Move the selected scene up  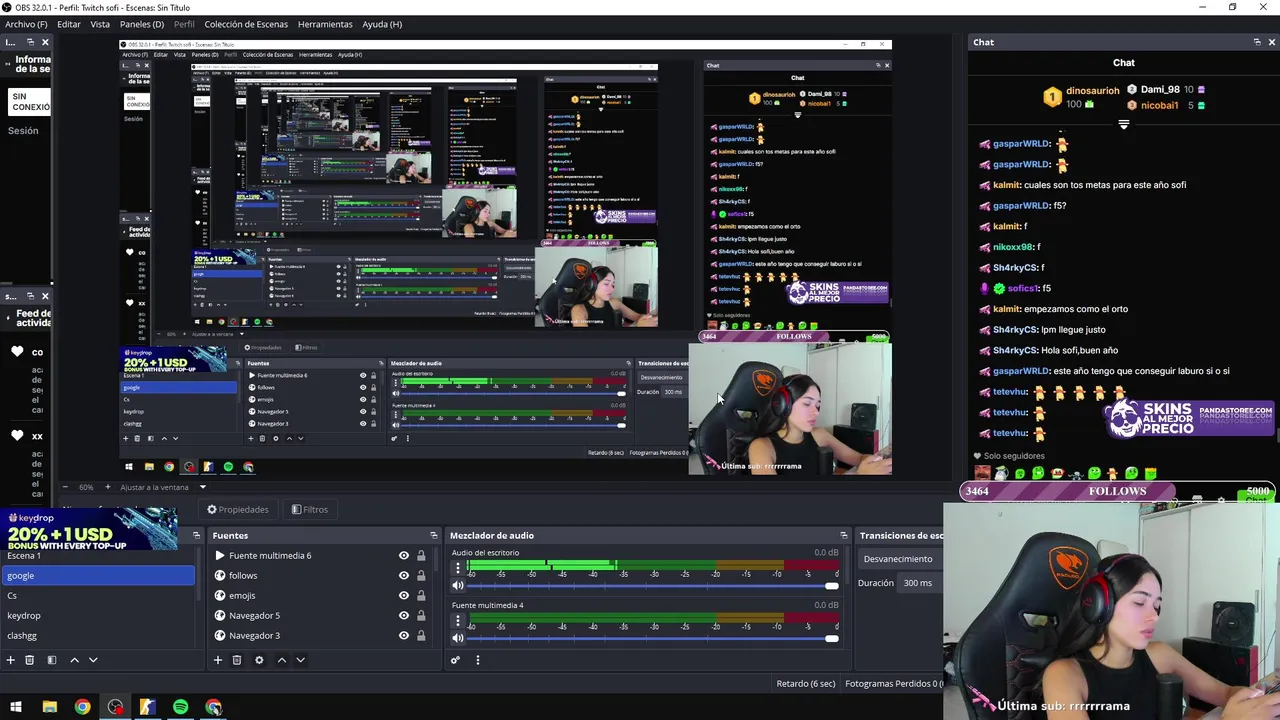click(x=74, y=660)
